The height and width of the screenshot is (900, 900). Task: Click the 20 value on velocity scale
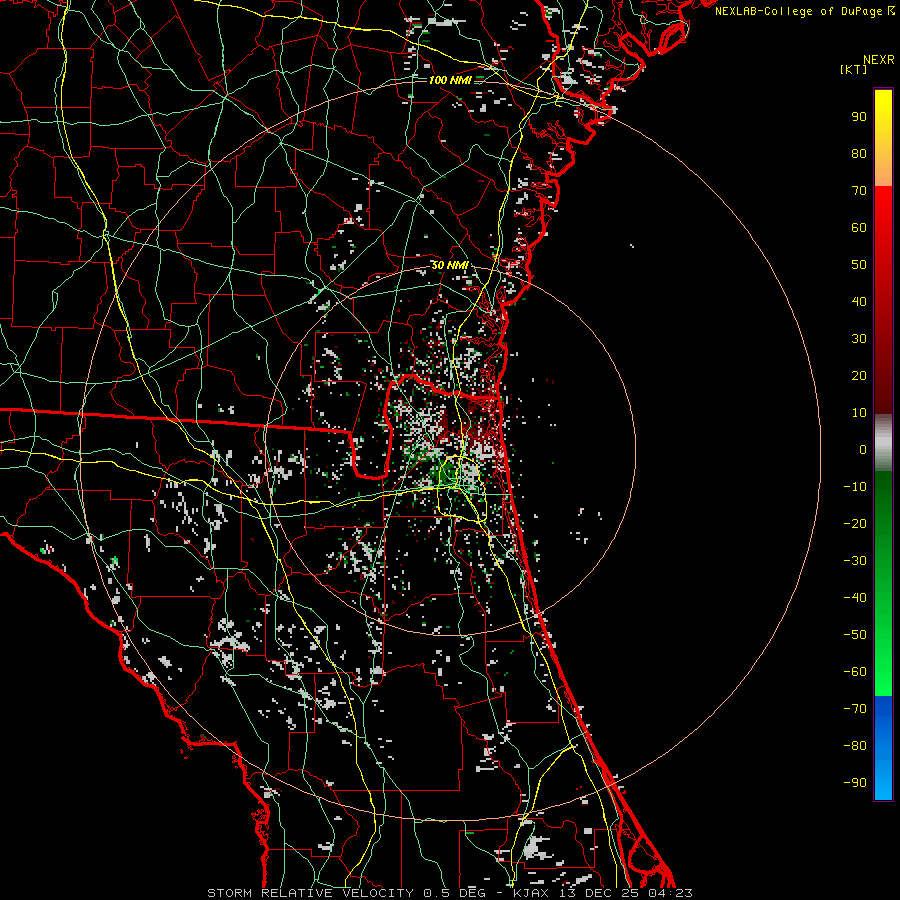859,375
